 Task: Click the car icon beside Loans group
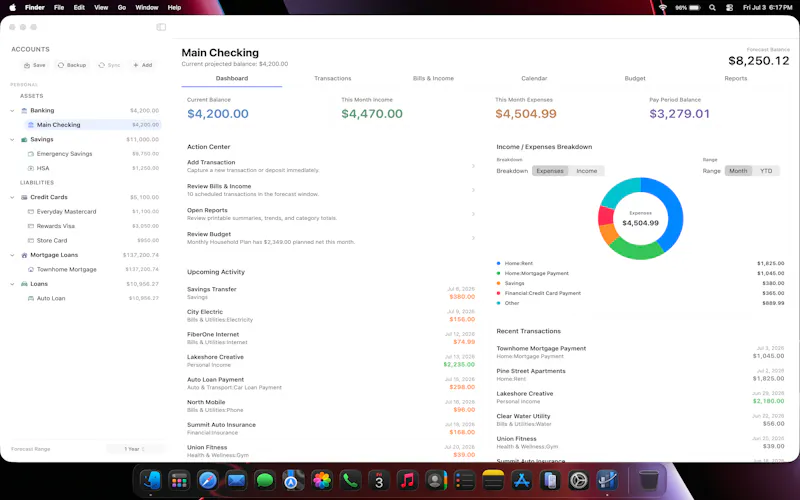coord(24,284)
